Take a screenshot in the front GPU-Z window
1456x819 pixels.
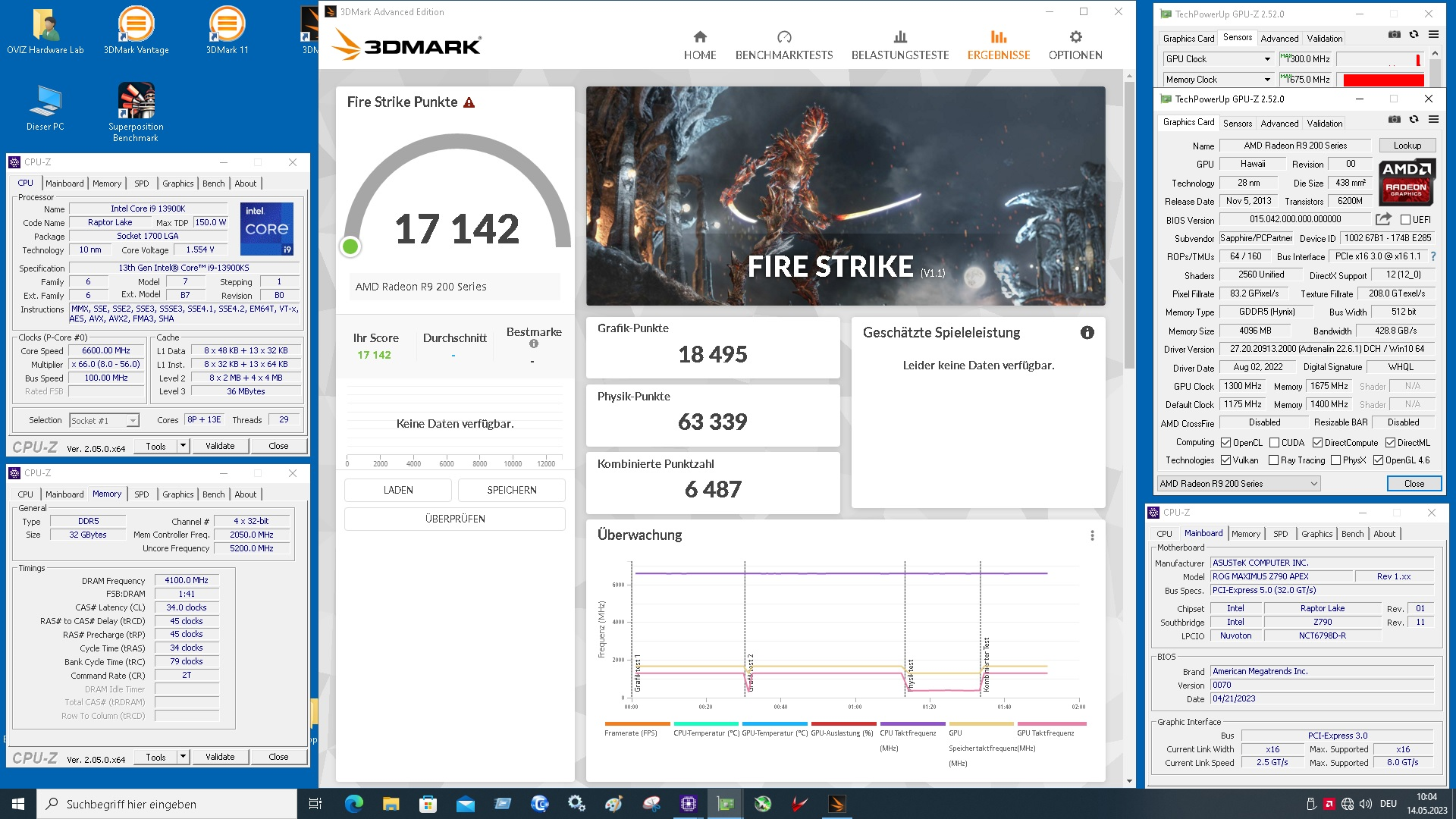pyautogui.click(x=1394, y=120)
